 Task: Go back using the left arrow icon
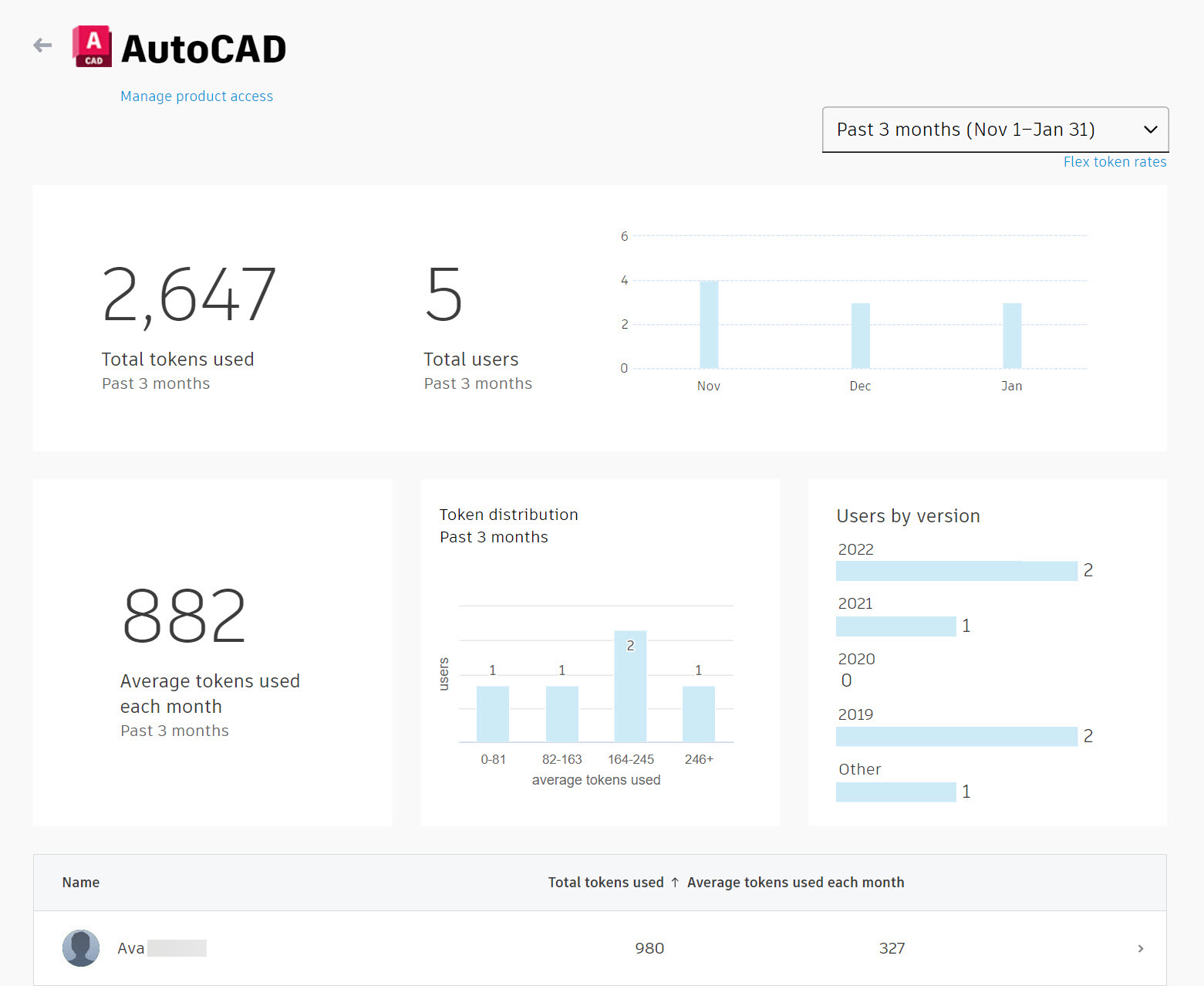pos(42,46)
